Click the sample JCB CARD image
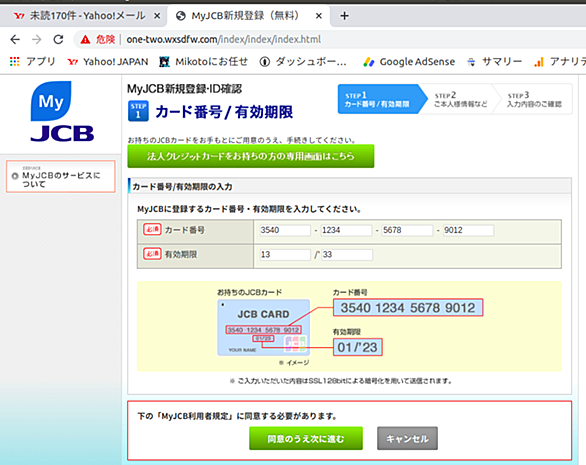Screen dimensions: 586x465 coord(263,327)
